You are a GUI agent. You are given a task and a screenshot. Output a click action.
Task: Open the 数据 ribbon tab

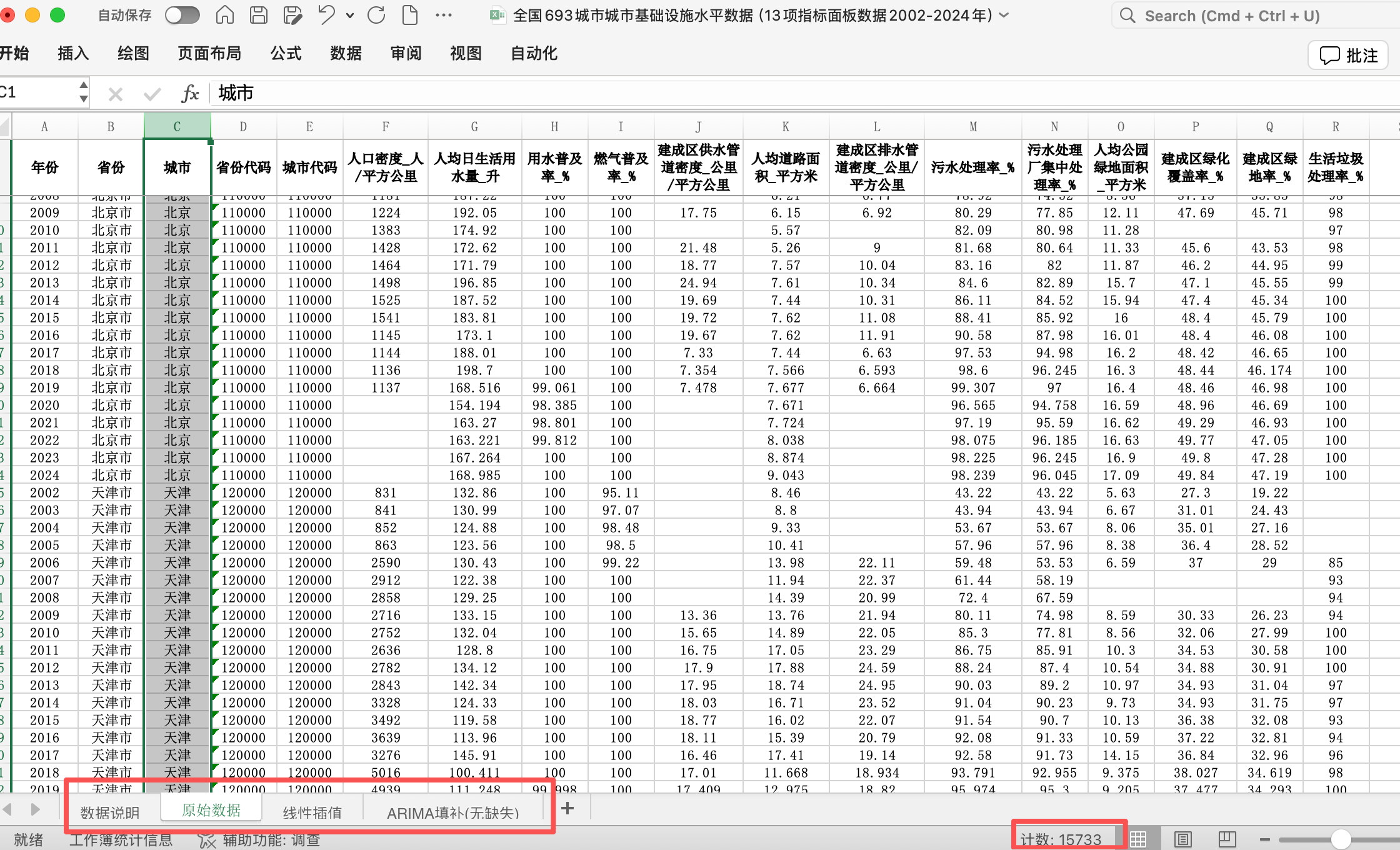tap(346, 54)
